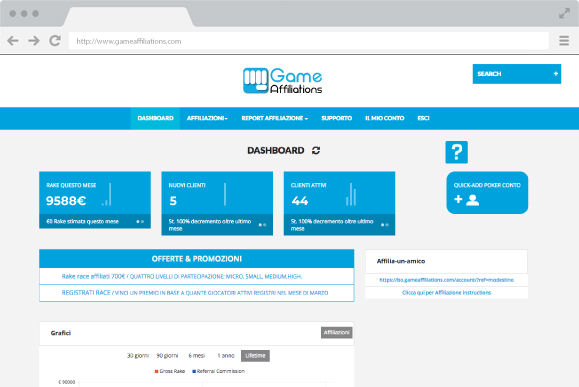The height and width of the screenshot is (387, 579).
Task: Expand the Report Affiliazione dropdown menu
Action: (274, 118)
